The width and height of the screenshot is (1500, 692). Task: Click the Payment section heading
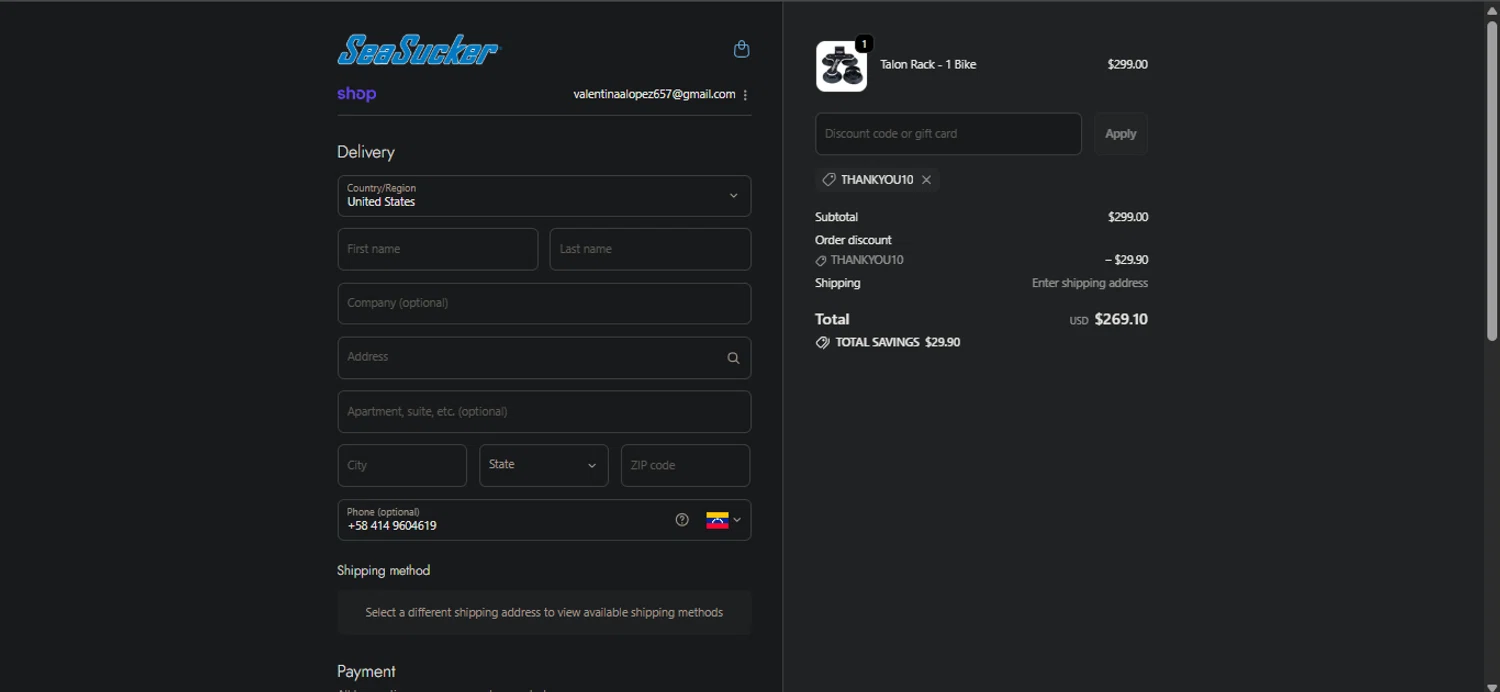tap(366, 671)
